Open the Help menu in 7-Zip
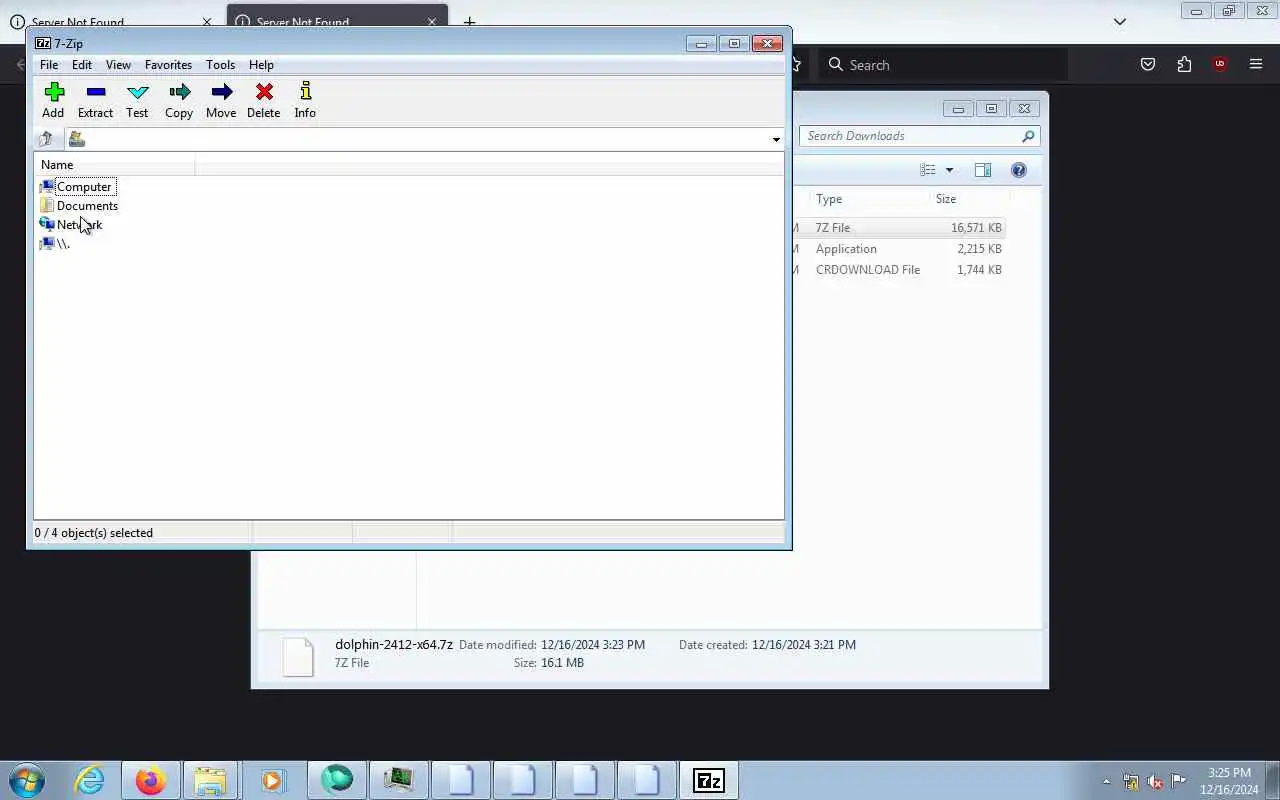Viewport: 1280px width, 800px height. (x=261, y=65)
